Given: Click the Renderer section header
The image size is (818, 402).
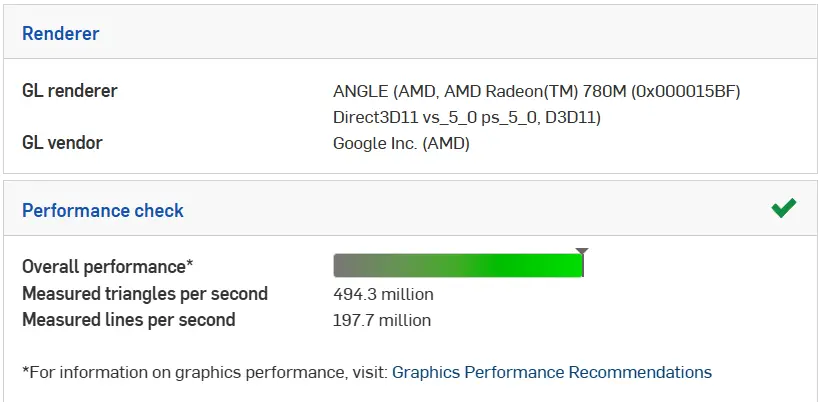Looking at the screenshot, I should pos(61,34).
